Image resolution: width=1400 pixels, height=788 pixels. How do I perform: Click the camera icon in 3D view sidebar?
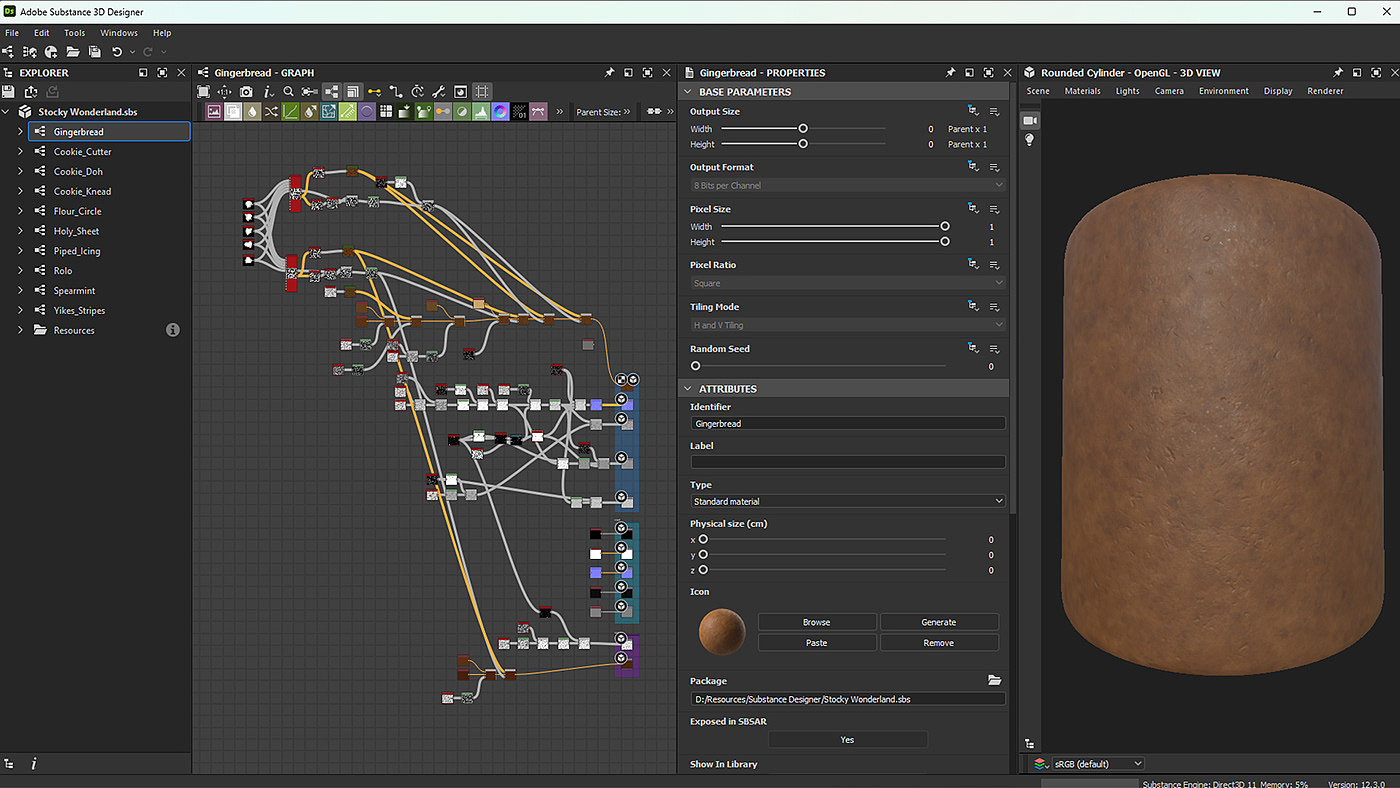[x=1029, y=120]
